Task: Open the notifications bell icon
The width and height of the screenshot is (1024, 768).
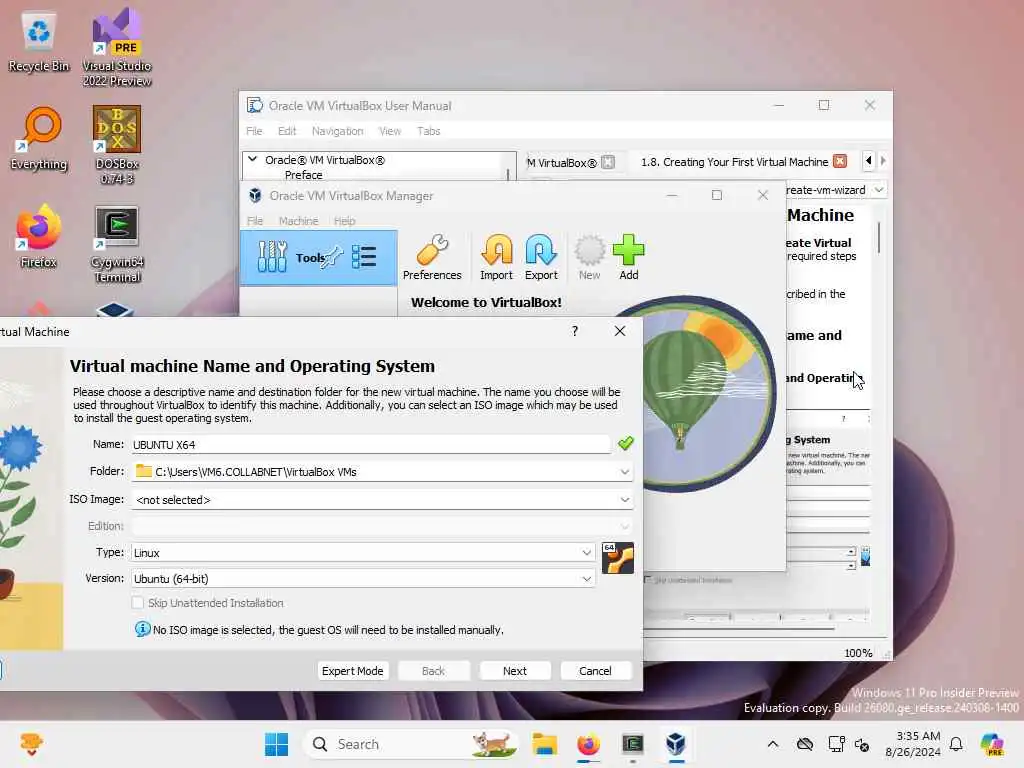Action: point(956,744)
